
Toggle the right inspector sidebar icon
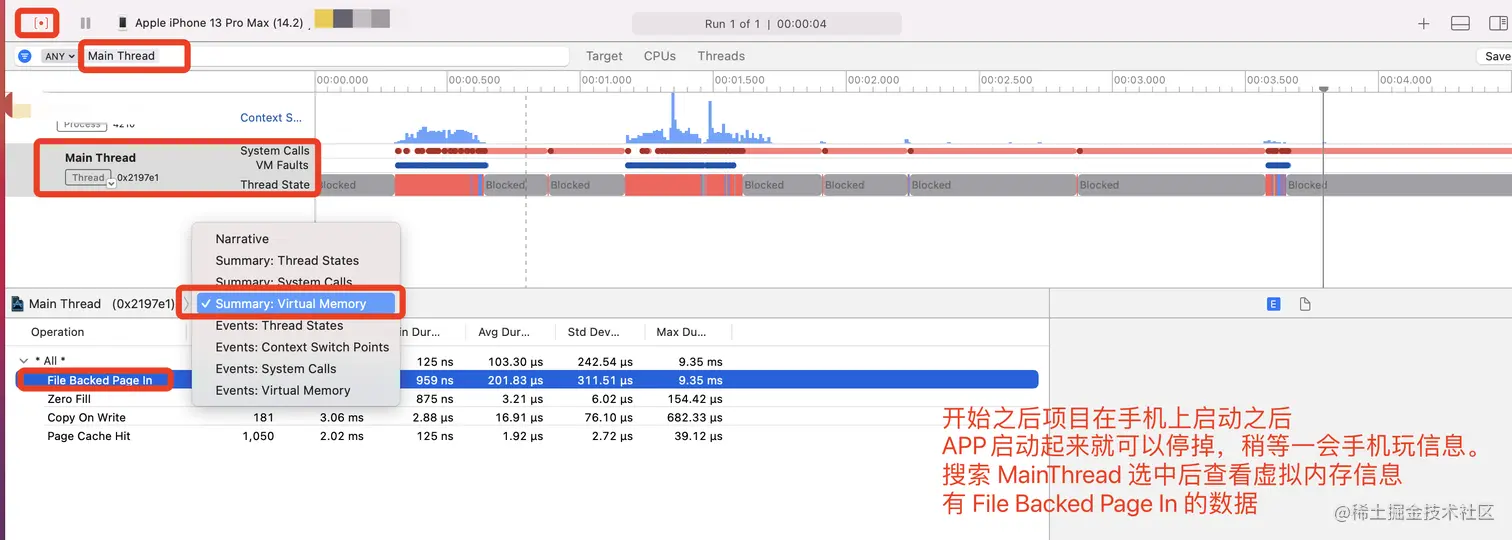coord(1497,23)
